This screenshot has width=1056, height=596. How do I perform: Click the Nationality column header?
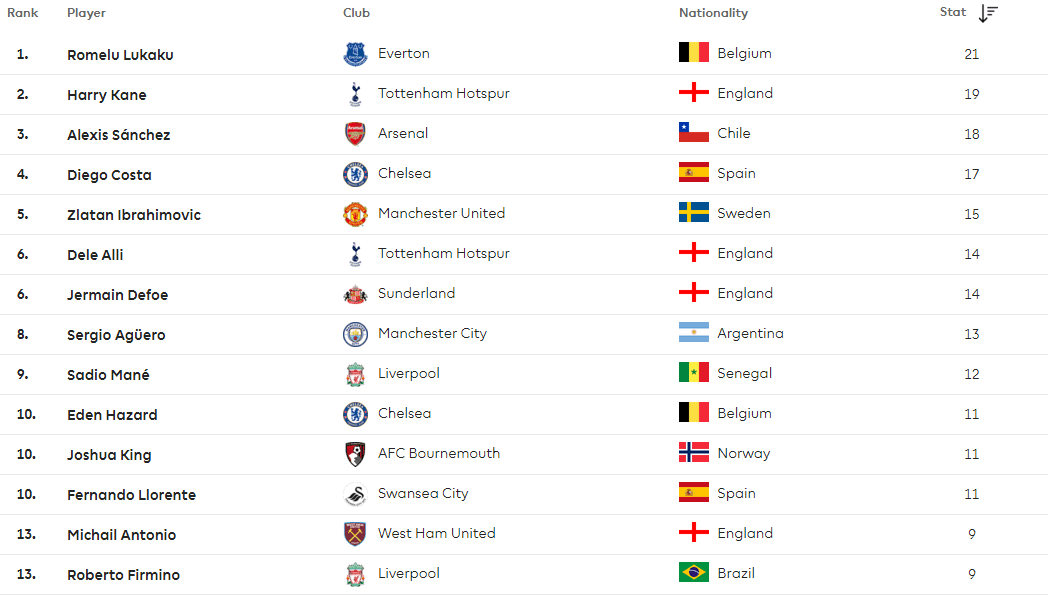click(713, 13)
